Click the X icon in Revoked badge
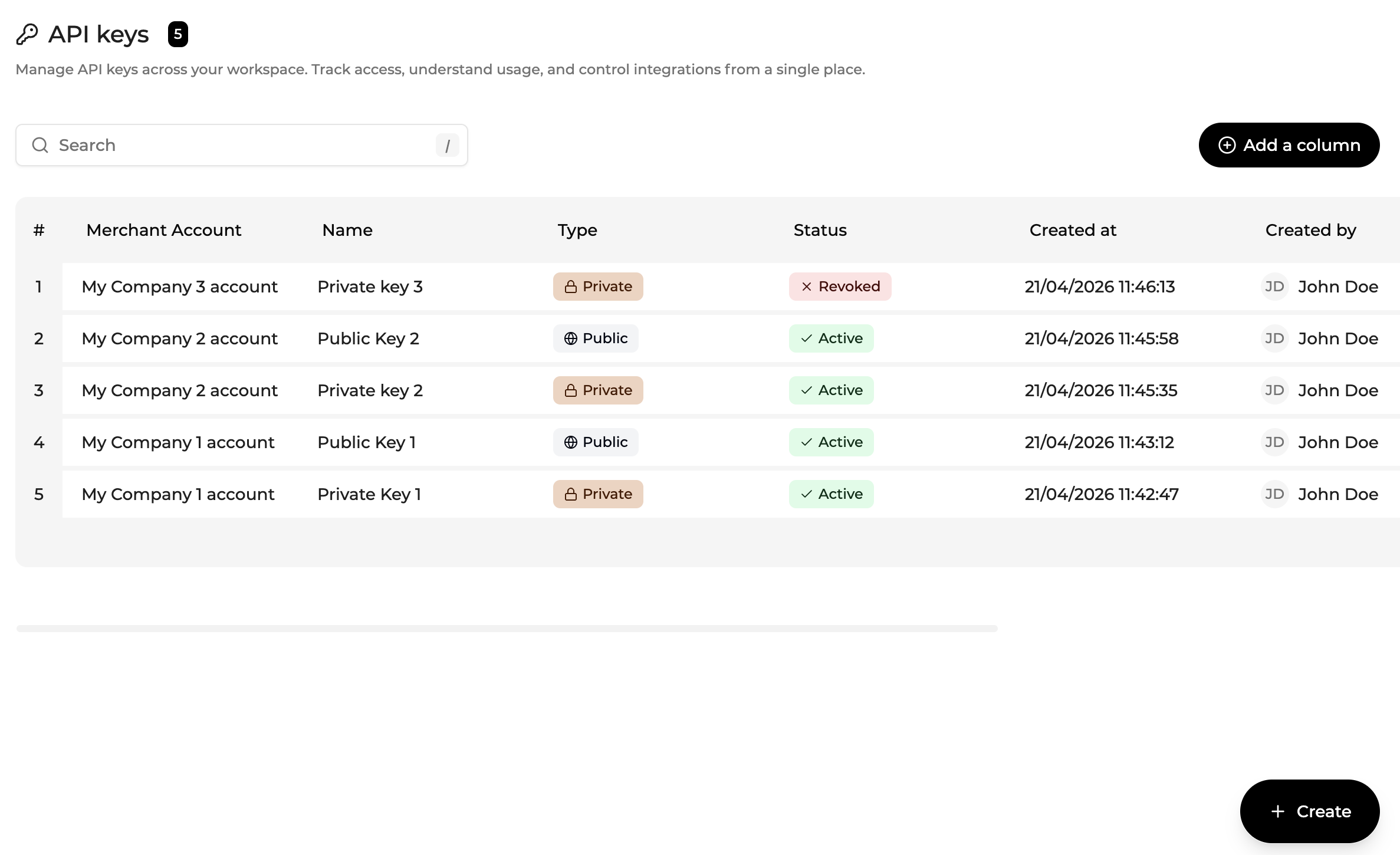 (806, 287)
